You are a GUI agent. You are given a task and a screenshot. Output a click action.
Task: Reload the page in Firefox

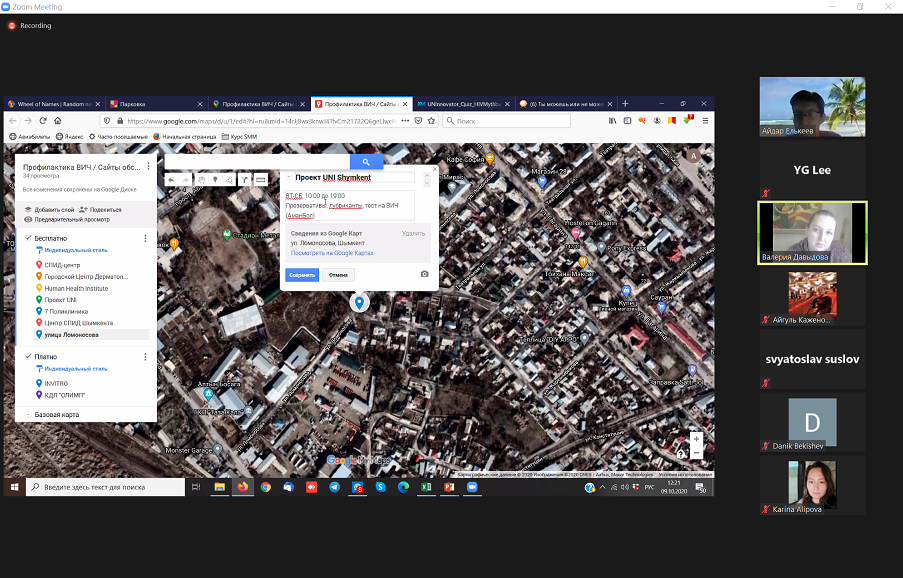[43, 120]
